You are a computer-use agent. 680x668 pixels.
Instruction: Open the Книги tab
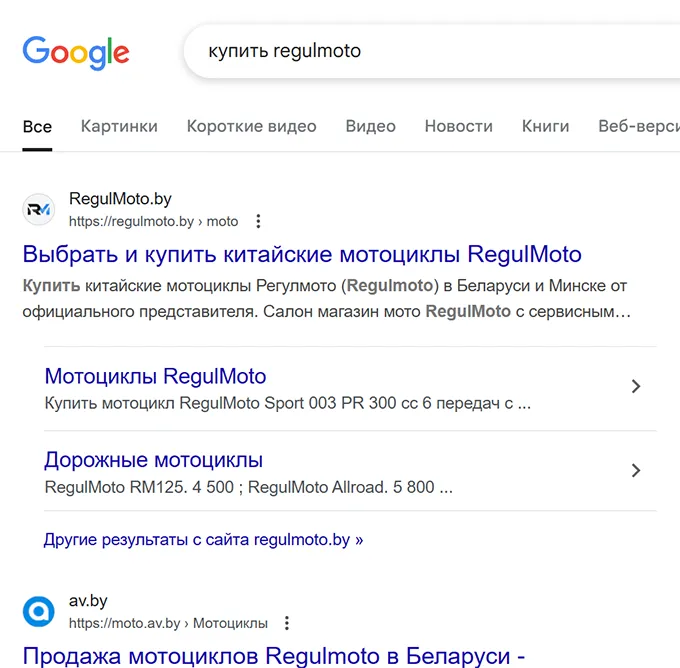pyautogui.click(x=545, y=126)
